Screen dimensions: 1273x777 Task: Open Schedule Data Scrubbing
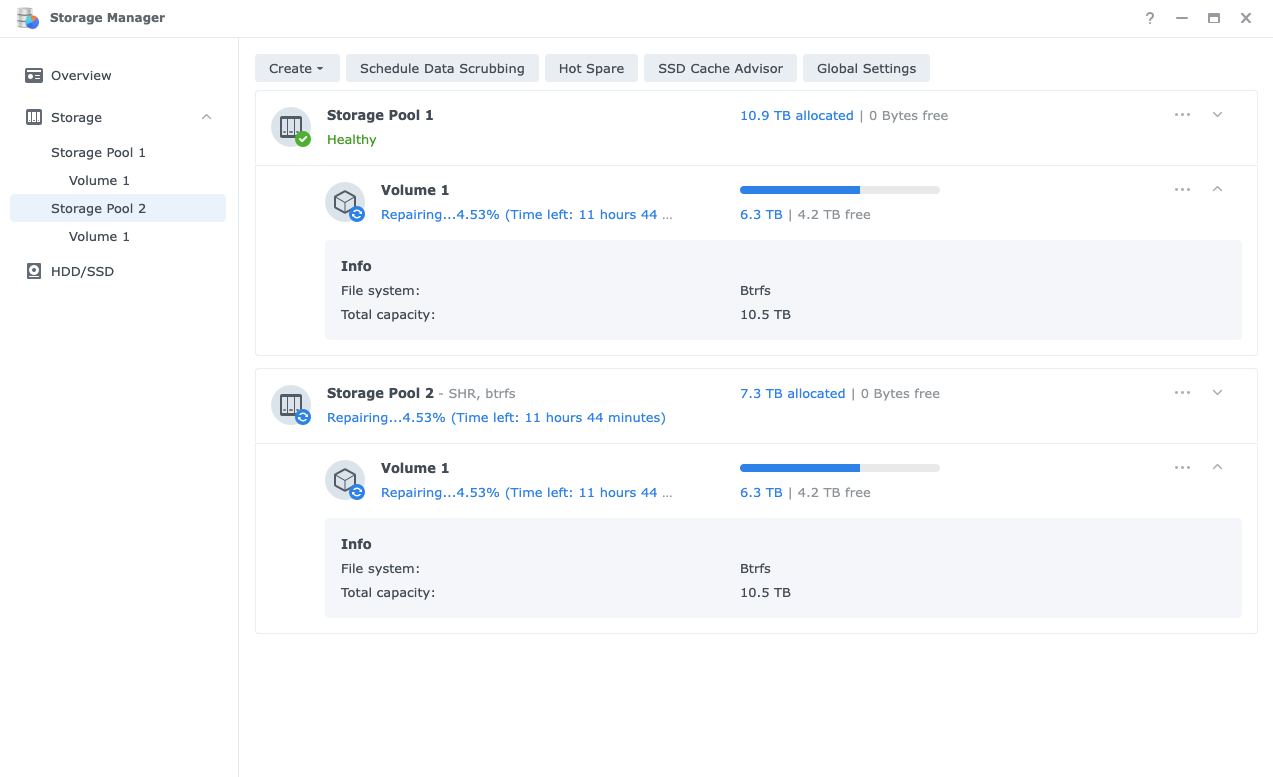(442, 68)
